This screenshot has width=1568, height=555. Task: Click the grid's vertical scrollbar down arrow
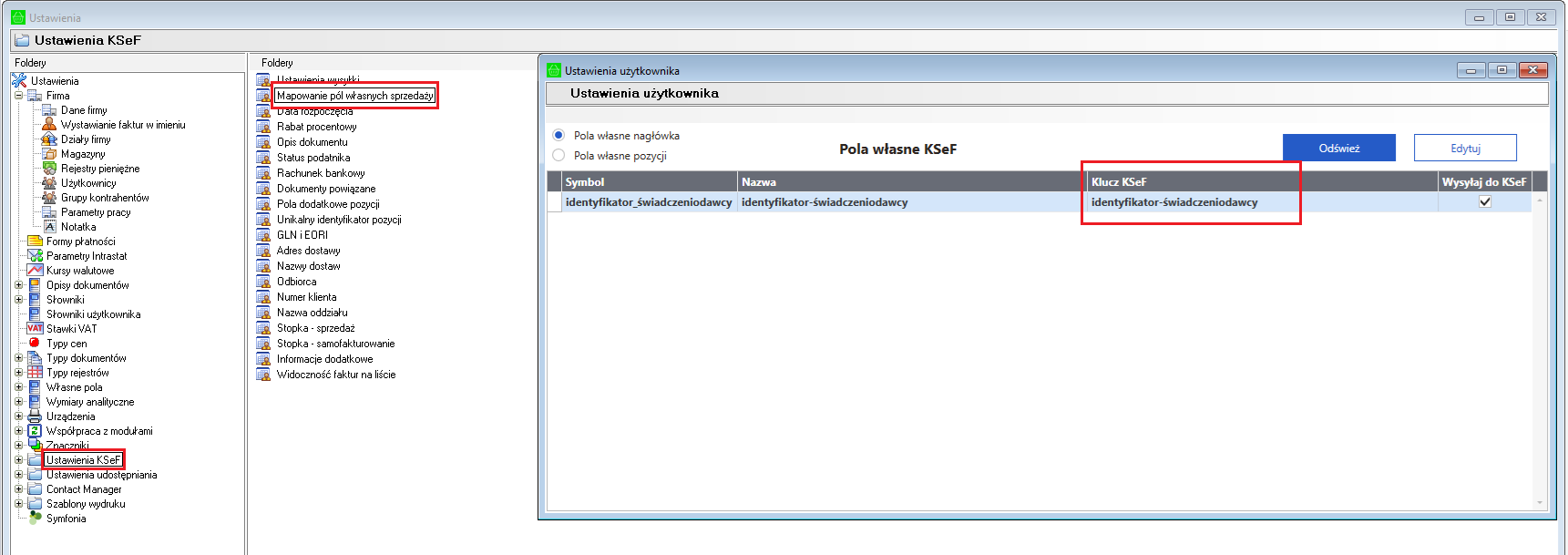click(1540, 502)
